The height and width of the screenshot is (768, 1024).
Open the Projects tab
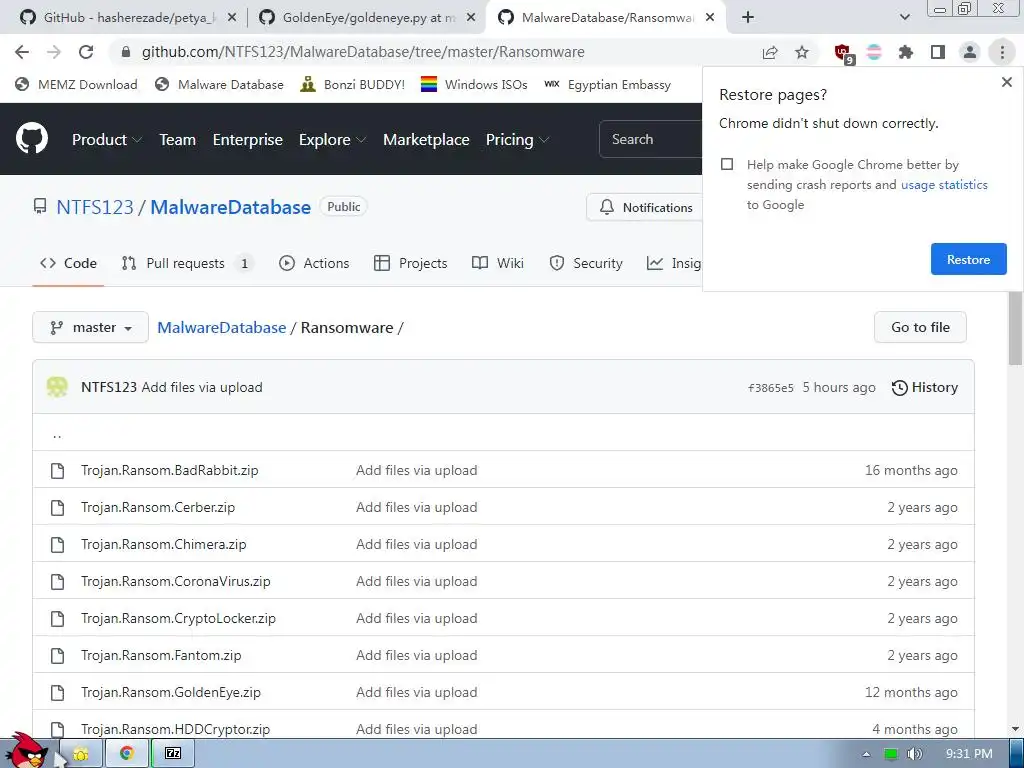point(410,263)
